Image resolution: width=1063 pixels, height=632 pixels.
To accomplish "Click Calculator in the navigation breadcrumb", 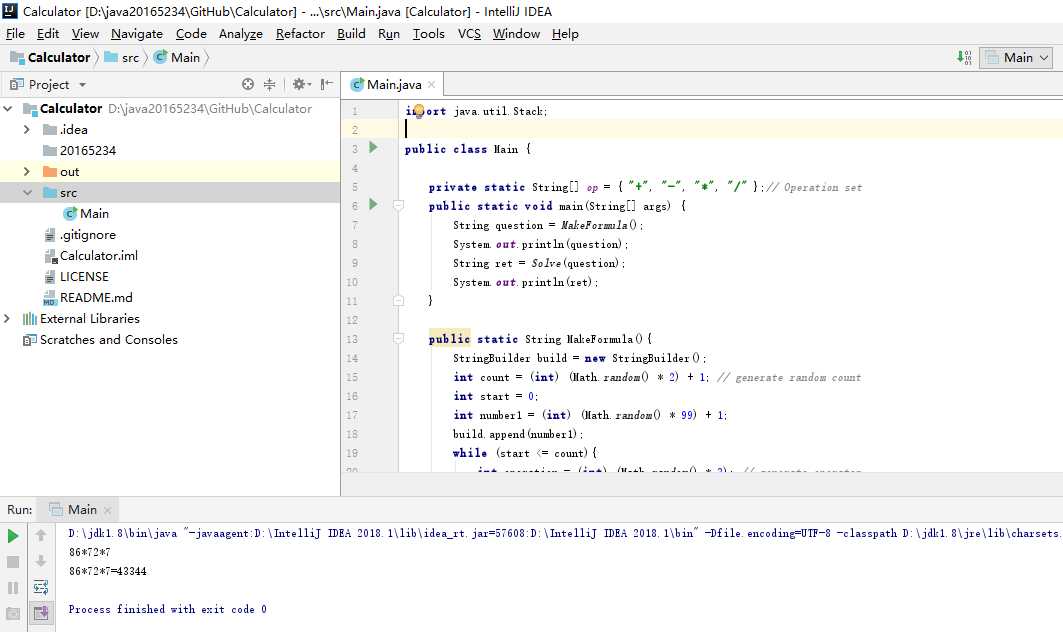I will pos(59,58).
